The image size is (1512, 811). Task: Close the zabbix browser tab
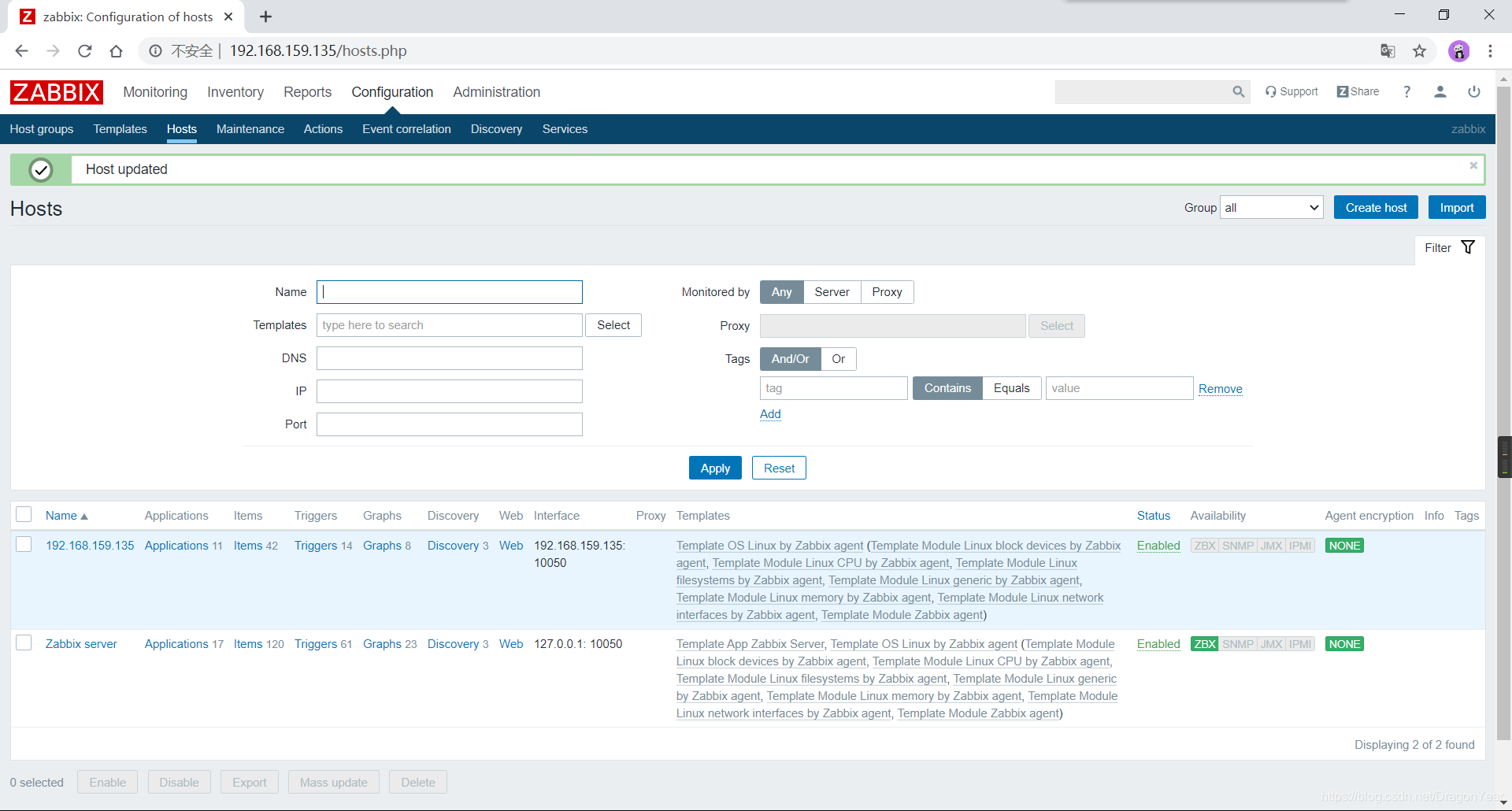click(228, 17)
